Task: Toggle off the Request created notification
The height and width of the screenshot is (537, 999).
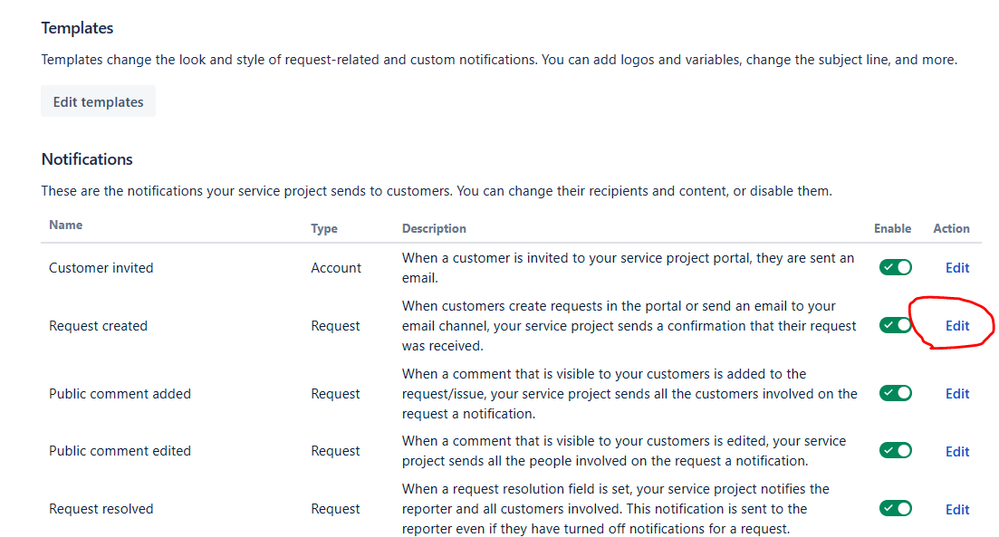Action: (x=896, y=326)
